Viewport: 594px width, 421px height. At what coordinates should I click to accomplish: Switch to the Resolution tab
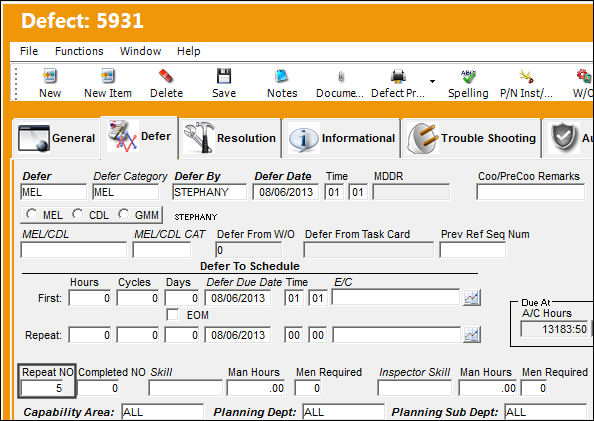(230, 138)
